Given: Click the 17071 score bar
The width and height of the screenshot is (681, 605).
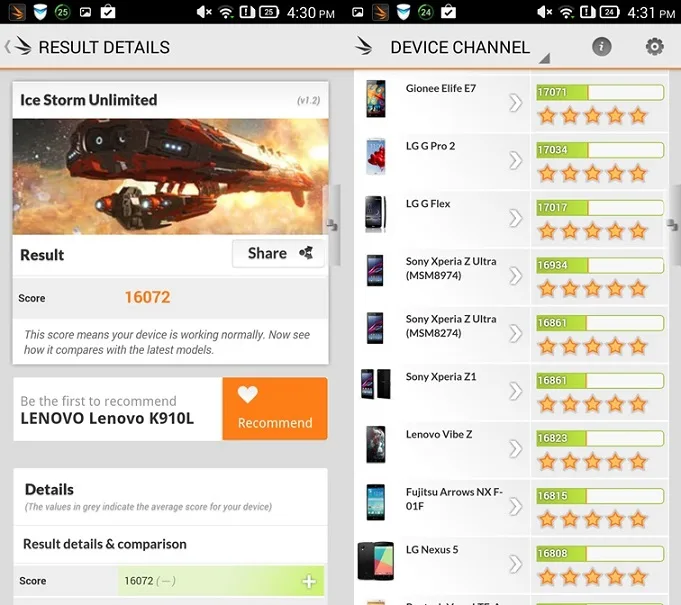Looking at the screenshot, I should [x=600, y=93].
